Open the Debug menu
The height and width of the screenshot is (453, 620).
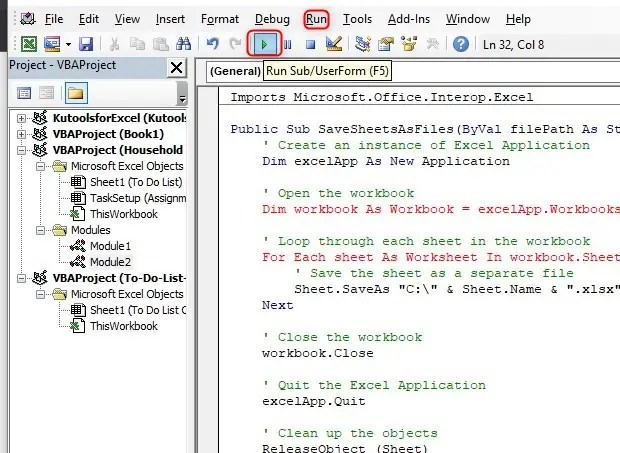coord(272,18)
